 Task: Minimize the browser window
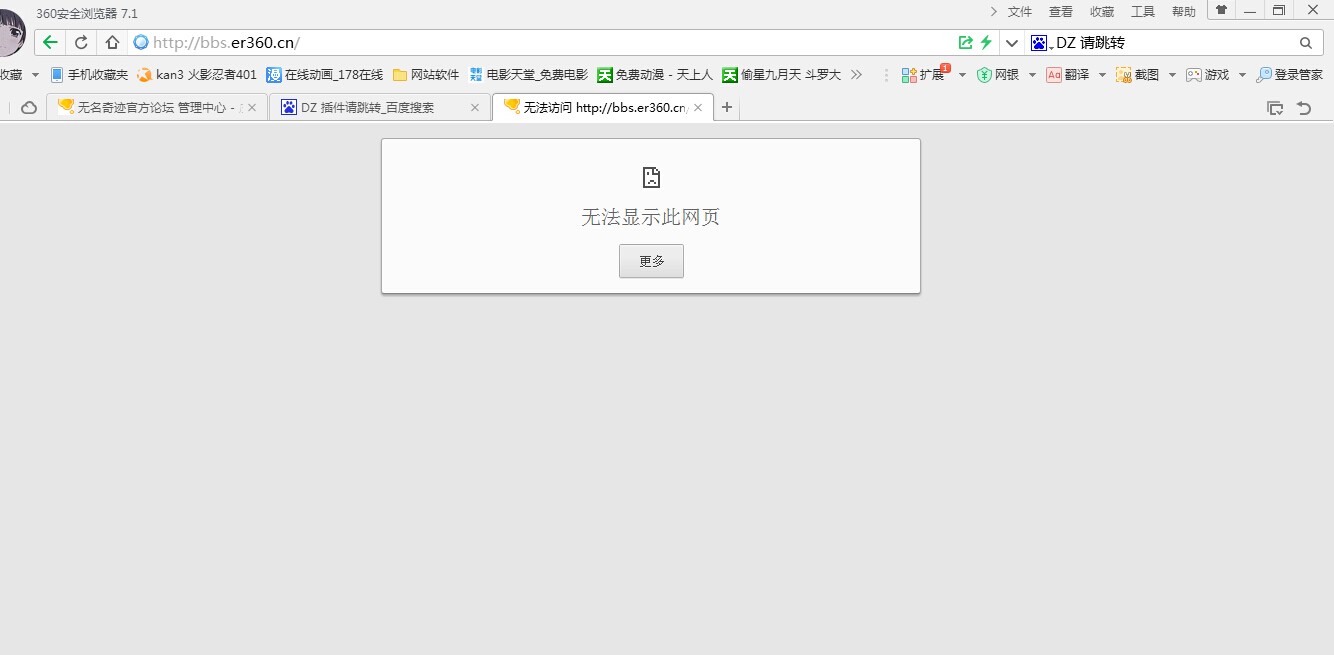[1250, 10]
